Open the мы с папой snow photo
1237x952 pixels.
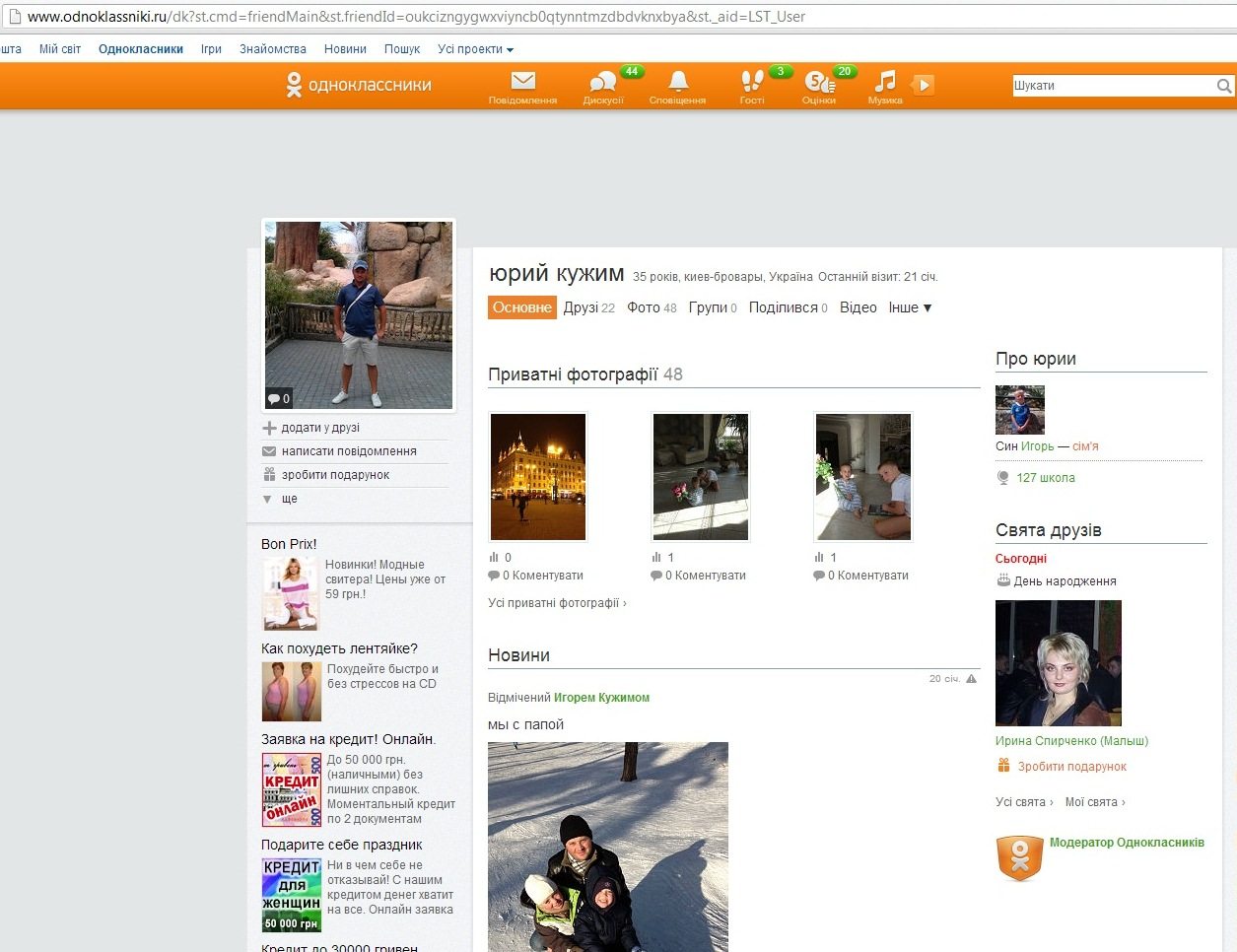click(608, 847)
